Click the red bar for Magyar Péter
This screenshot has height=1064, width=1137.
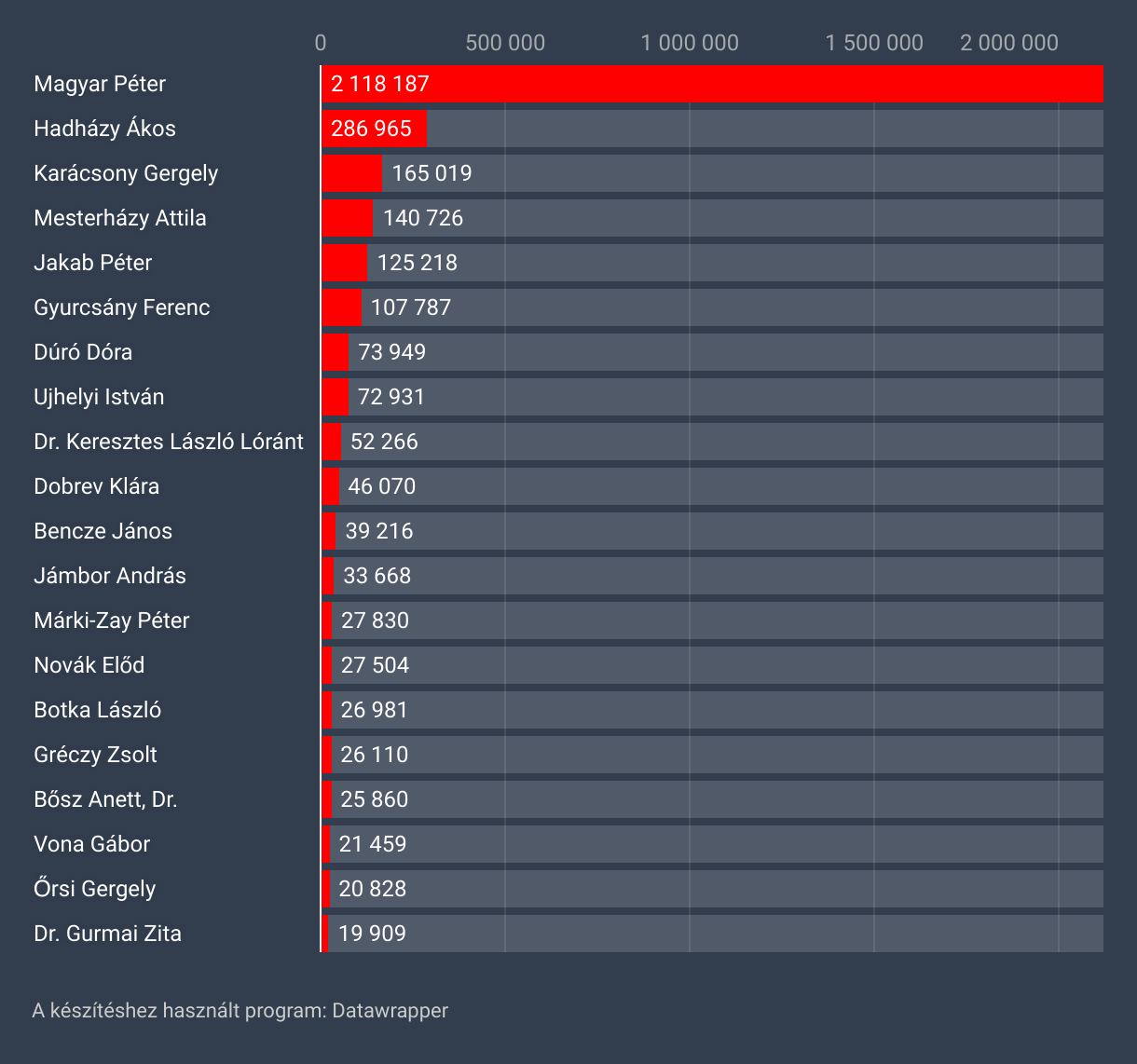click(712, 84)
